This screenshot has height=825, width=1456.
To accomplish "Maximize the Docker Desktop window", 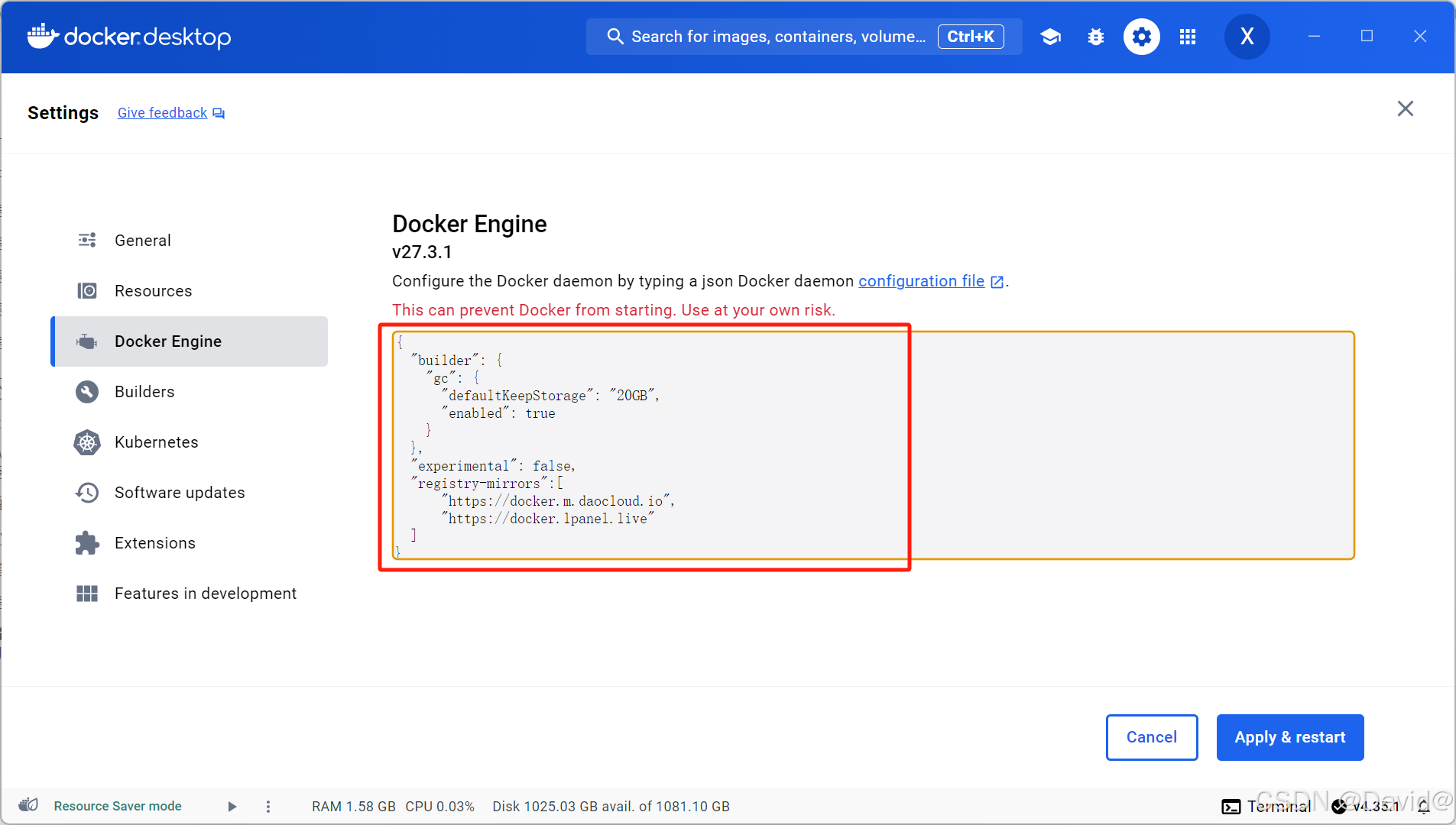I will [x=1367, y=36].
